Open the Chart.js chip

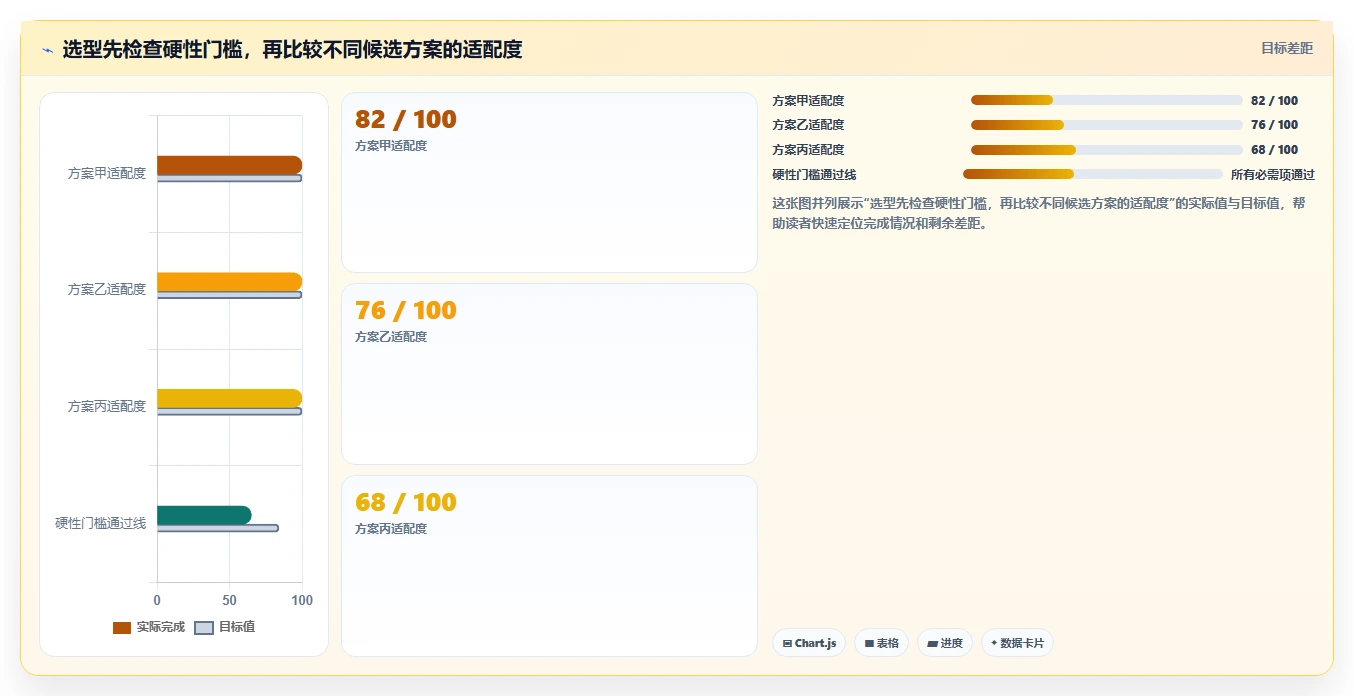pyautogui.click(x=809, y=643)
